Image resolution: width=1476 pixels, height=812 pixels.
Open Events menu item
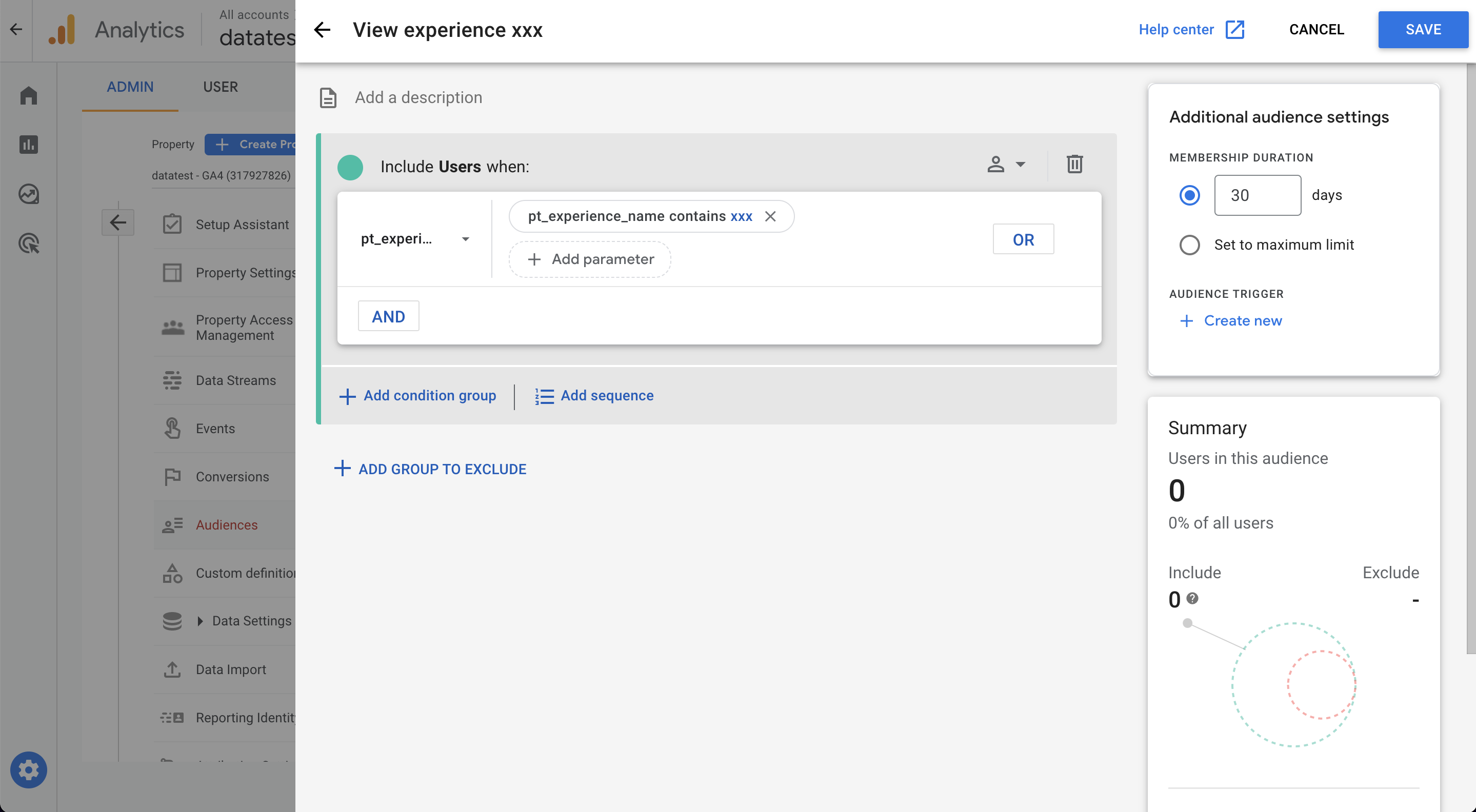224,429
